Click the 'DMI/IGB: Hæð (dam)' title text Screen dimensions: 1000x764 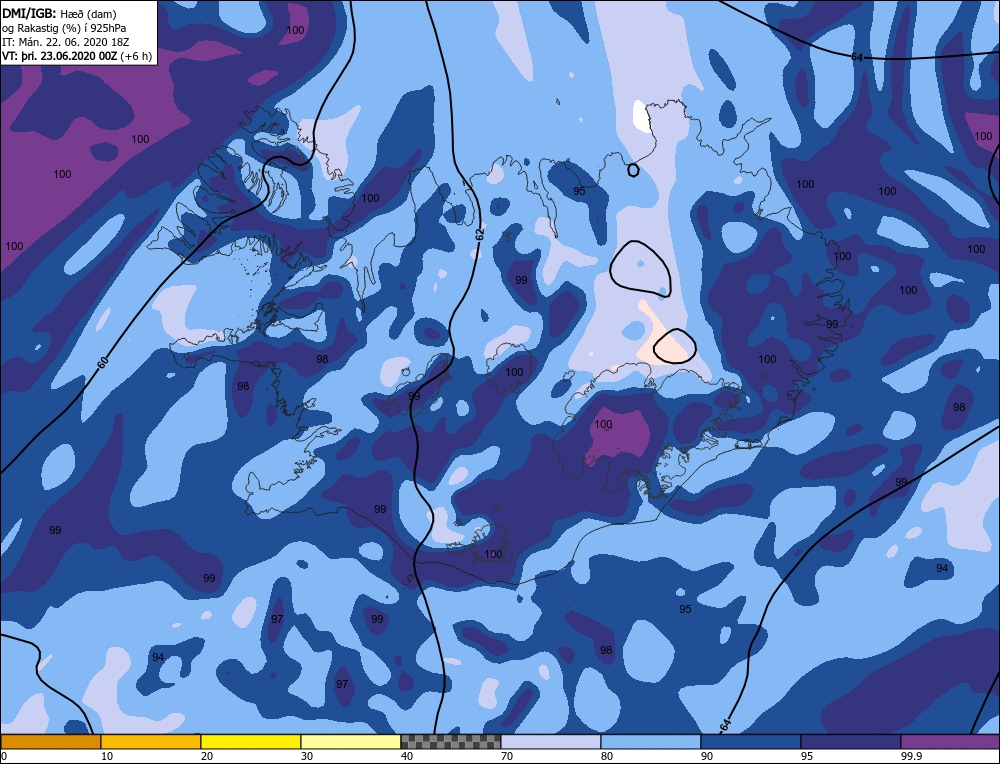(x=59, y=14)
